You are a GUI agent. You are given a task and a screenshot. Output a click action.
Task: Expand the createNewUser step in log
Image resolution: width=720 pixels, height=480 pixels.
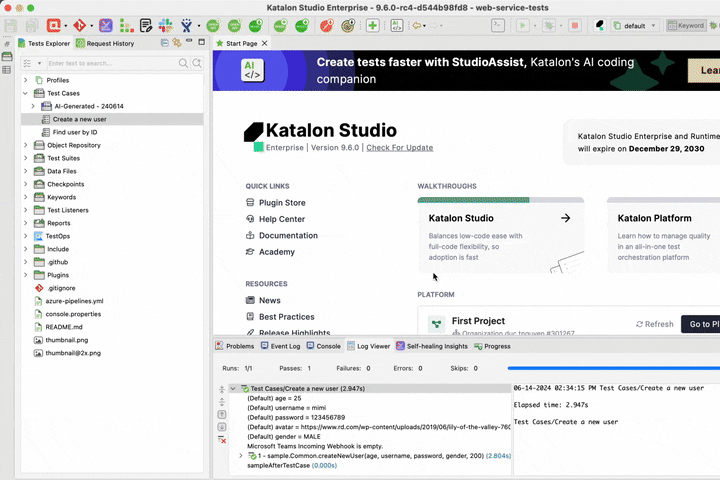[x=241, y=456]
